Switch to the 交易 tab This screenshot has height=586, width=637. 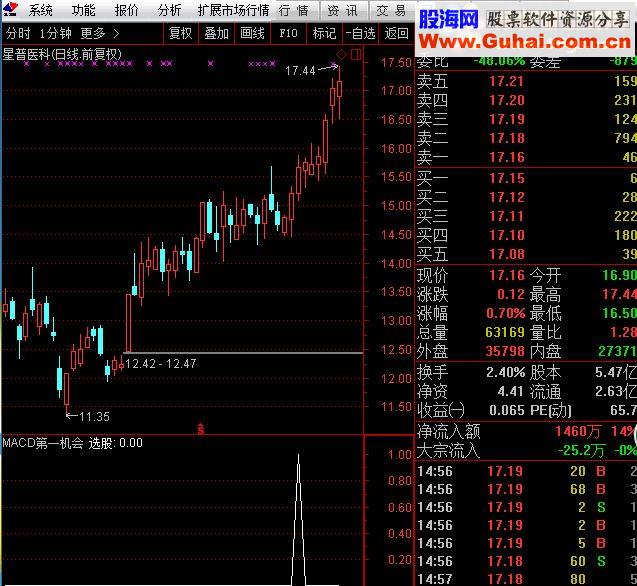[x=392, y=11]
